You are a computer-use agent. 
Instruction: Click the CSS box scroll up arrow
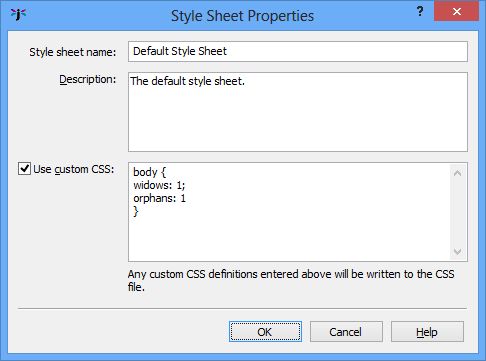pos(457,173)
